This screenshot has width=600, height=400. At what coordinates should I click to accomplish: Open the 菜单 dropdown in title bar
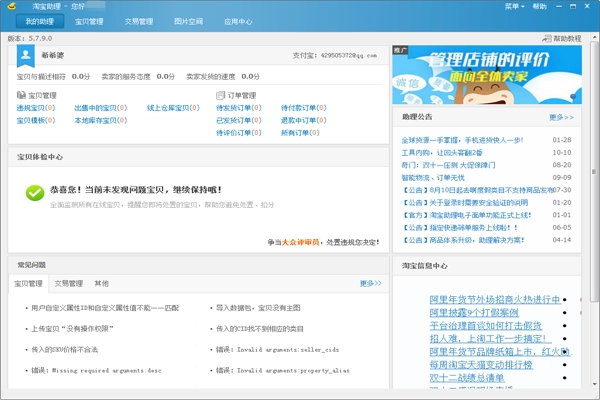514,6
